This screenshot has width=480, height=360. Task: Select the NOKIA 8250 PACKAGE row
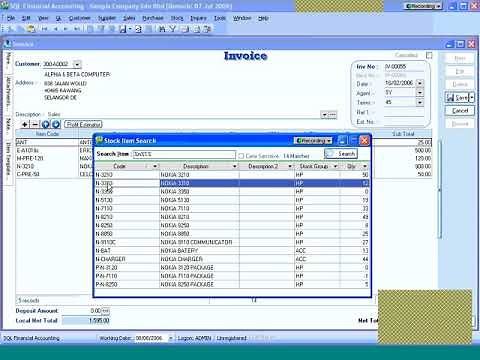(x=232, y=284)
